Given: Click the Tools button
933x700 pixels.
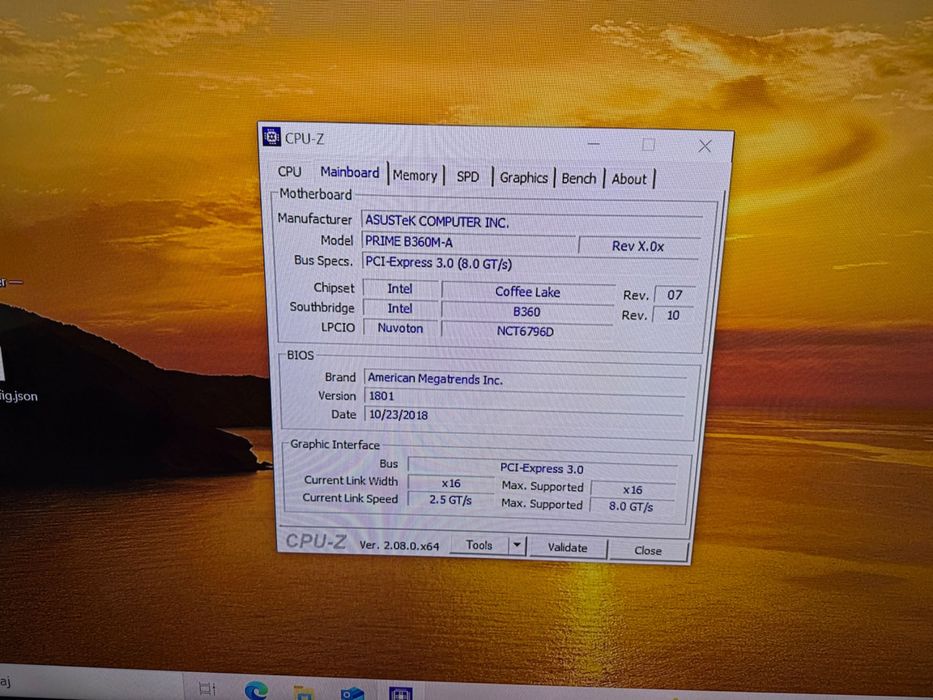Looking at the screenshot, I should point(479,545).
